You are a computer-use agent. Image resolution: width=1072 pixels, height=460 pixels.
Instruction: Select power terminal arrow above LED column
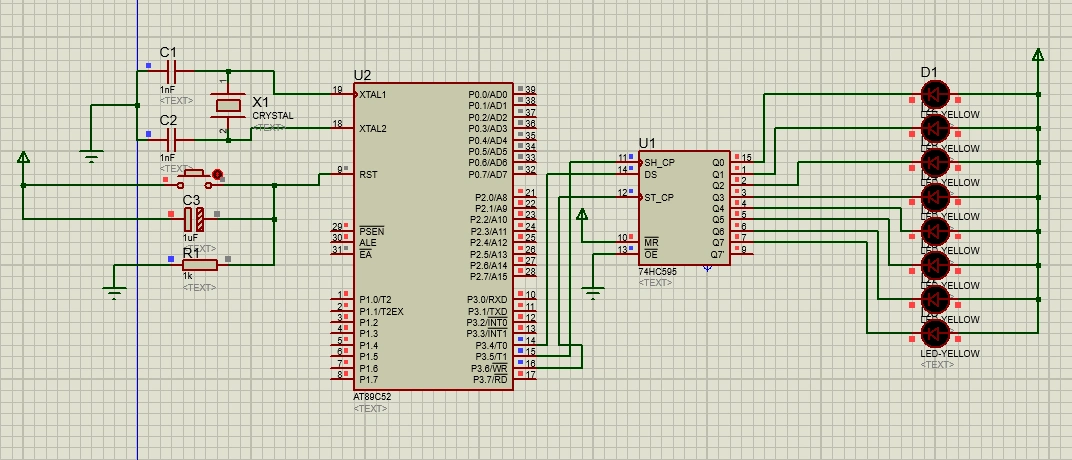coord(1037,56)
